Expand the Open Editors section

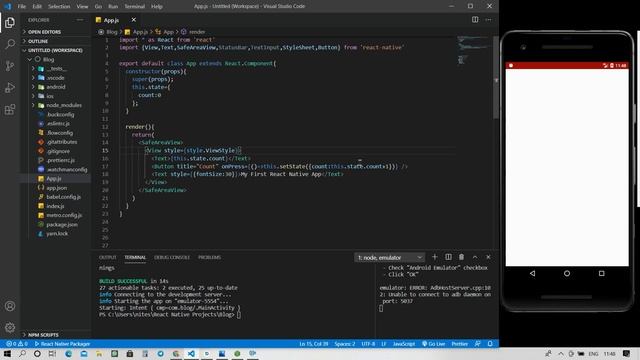coord(55,32)
